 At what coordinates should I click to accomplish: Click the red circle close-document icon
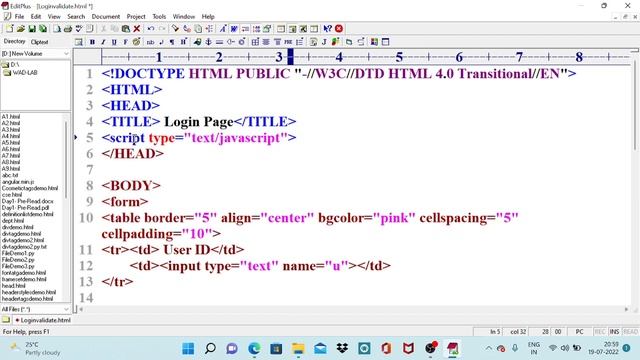(x=339, y=29)
